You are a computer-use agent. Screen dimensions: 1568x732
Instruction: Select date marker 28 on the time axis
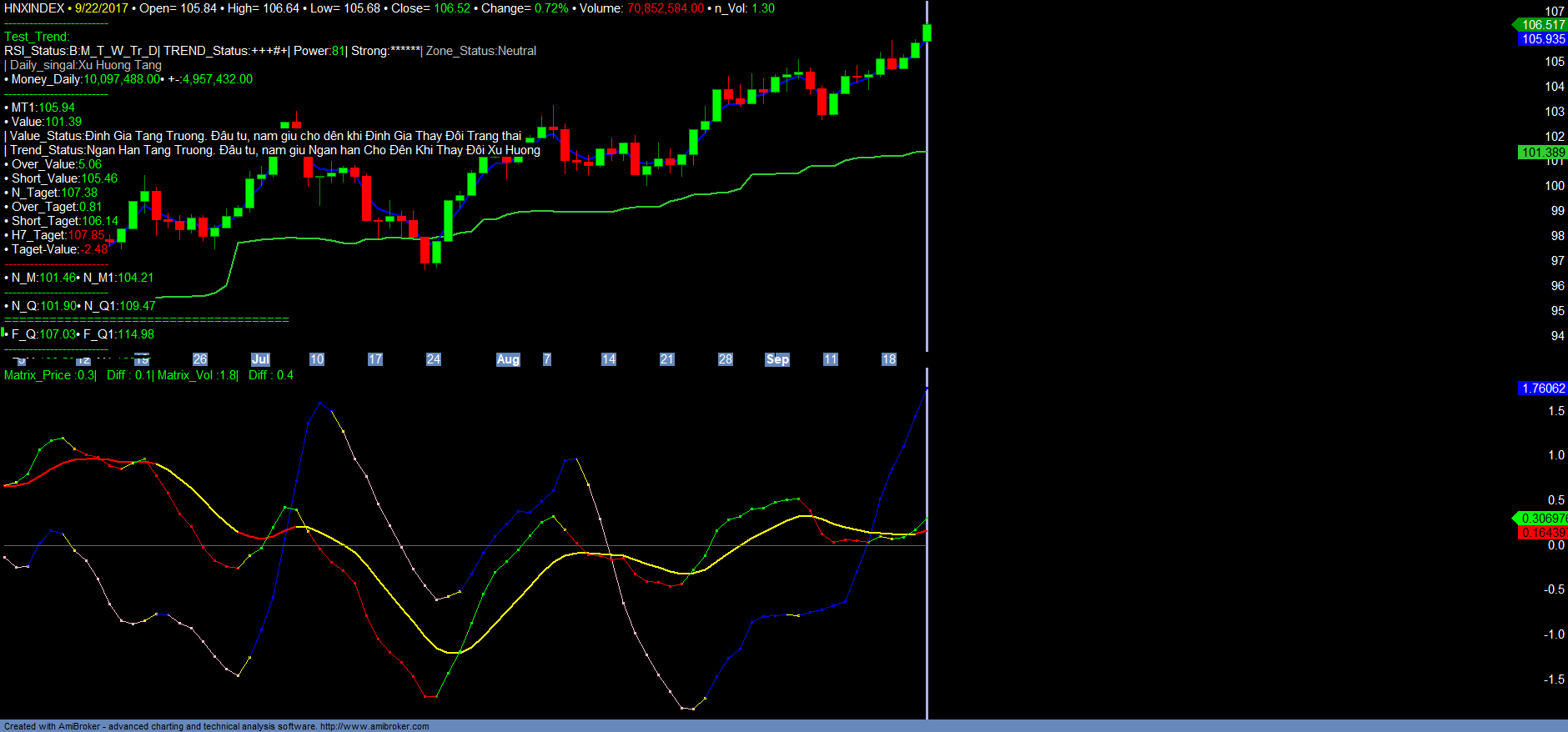coord(726,359)
